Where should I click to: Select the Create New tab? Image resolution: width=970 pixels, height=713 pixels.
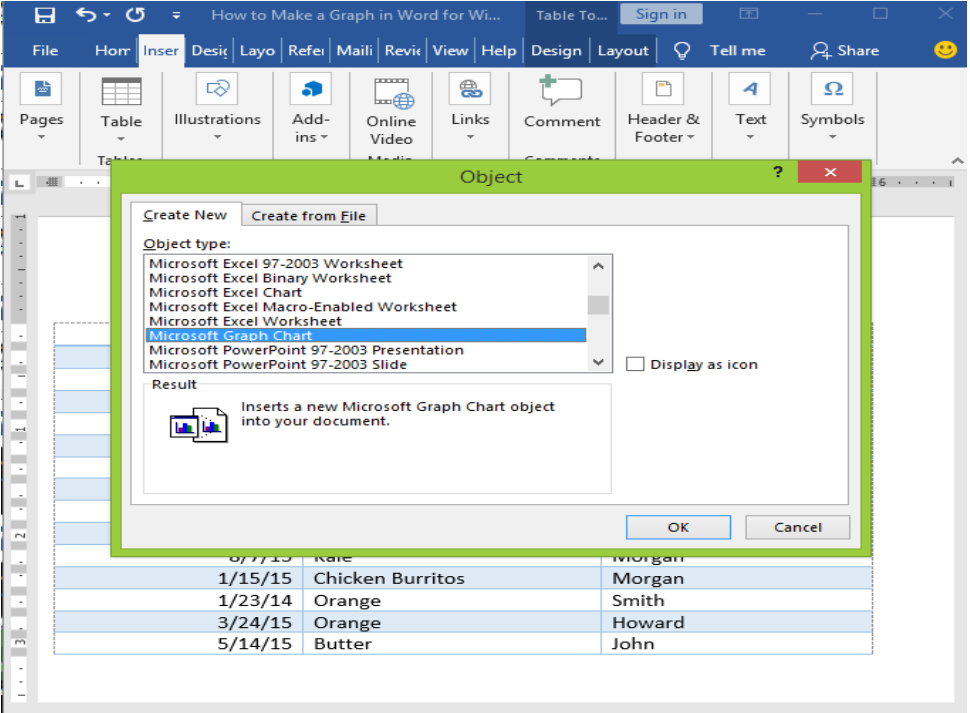(x=185, y=215)
